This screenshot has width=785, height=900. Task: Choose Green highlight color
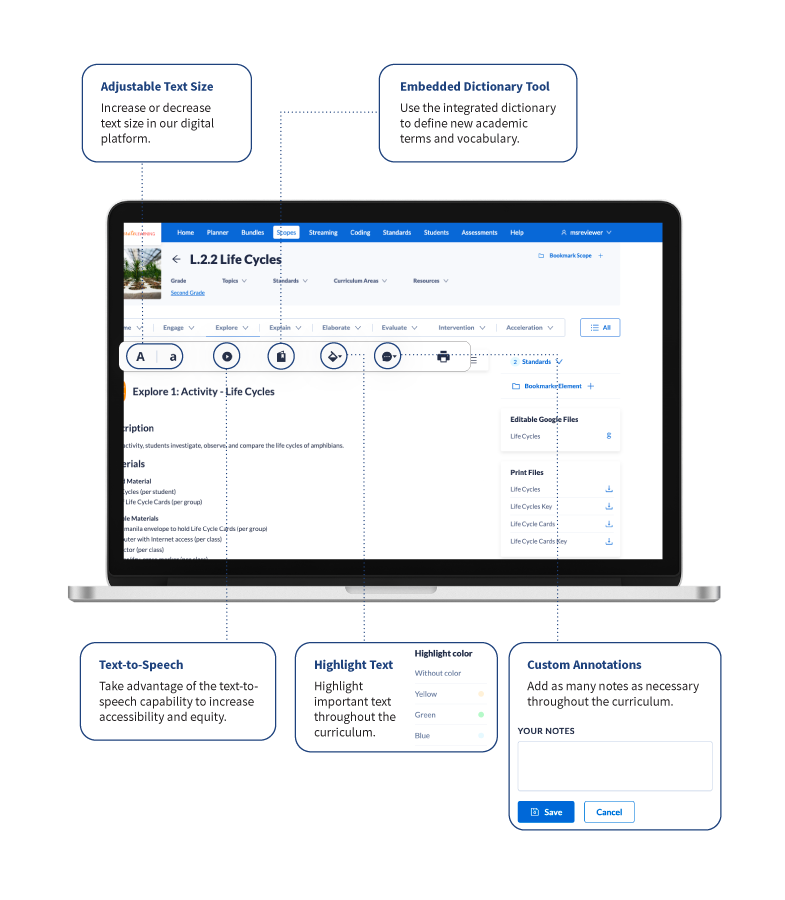[x=450, y=715]
